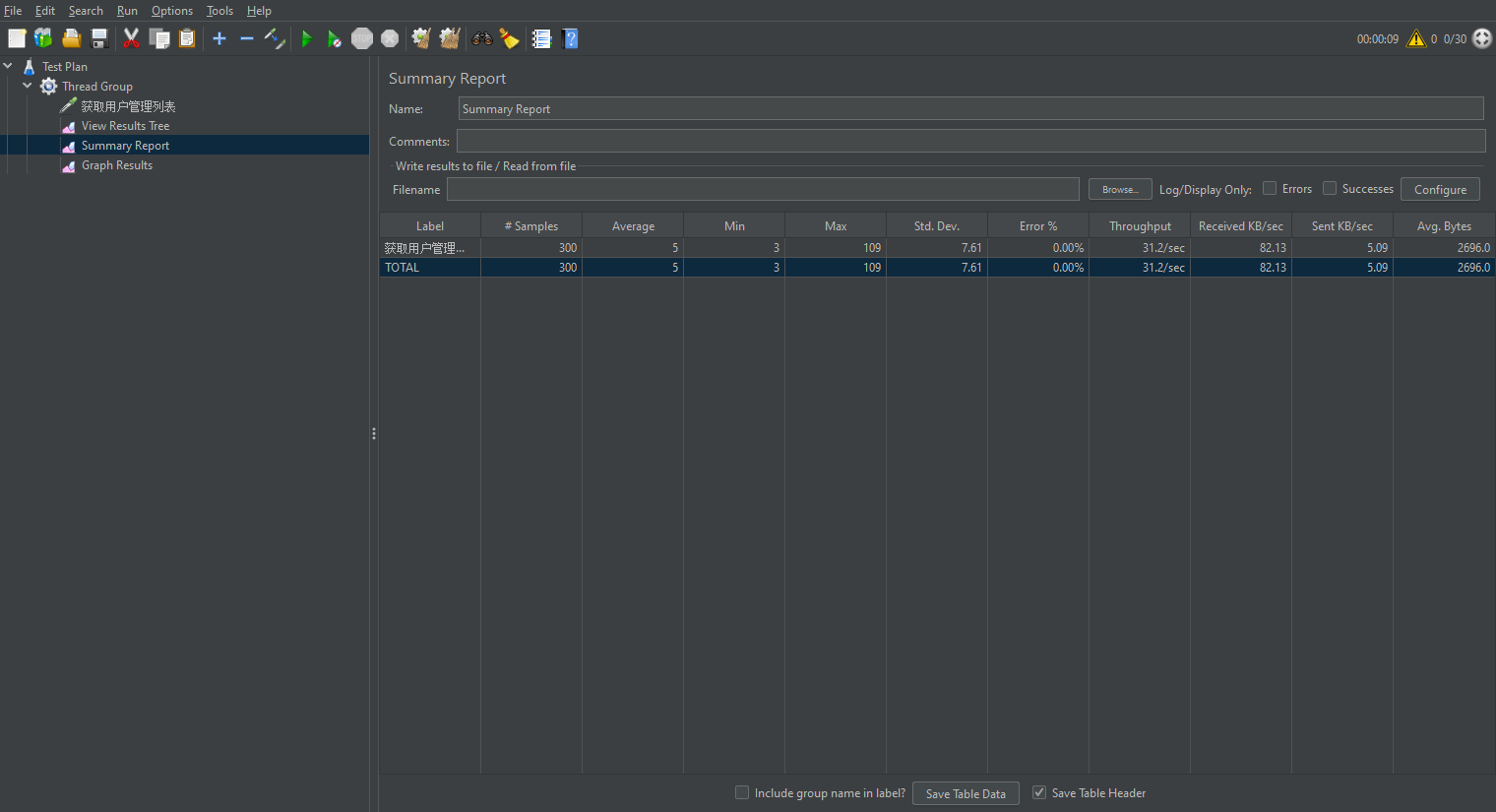The width and height of the screenshot is (1496, 812).
Task: Copy selected element using Copy icon
Action: click(x=159, y=38)
